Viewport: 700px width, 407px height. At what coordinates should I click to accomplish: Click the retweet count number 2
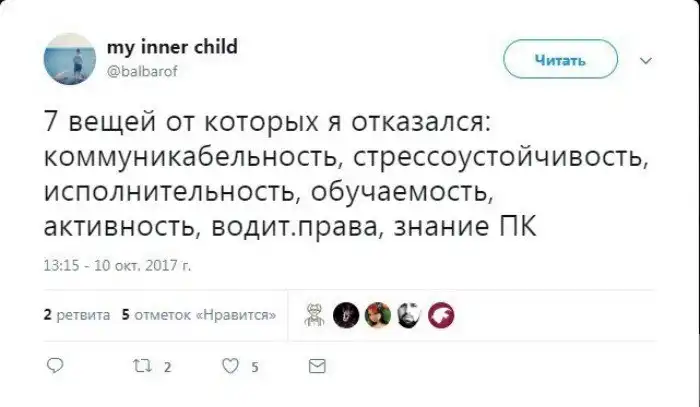[166, 367]
